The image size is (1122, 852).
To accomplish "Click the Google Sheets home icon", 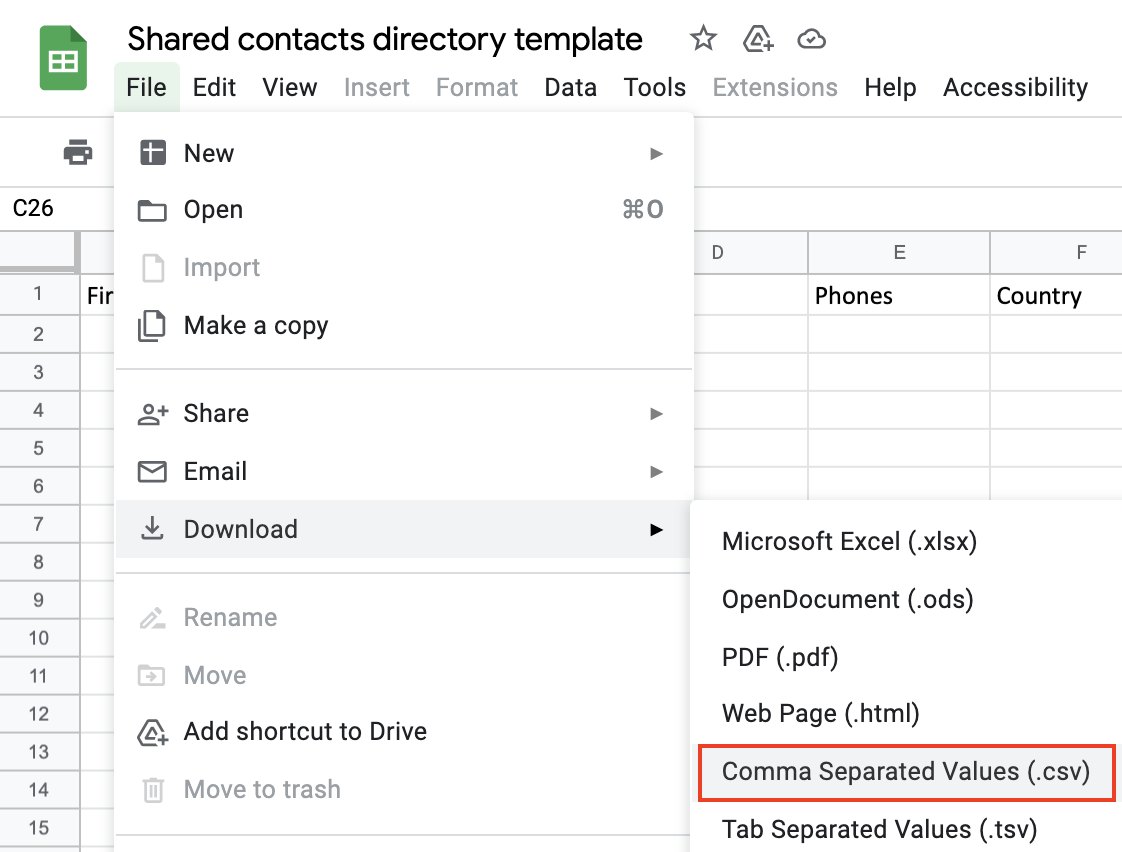I will tap(63, 60).
